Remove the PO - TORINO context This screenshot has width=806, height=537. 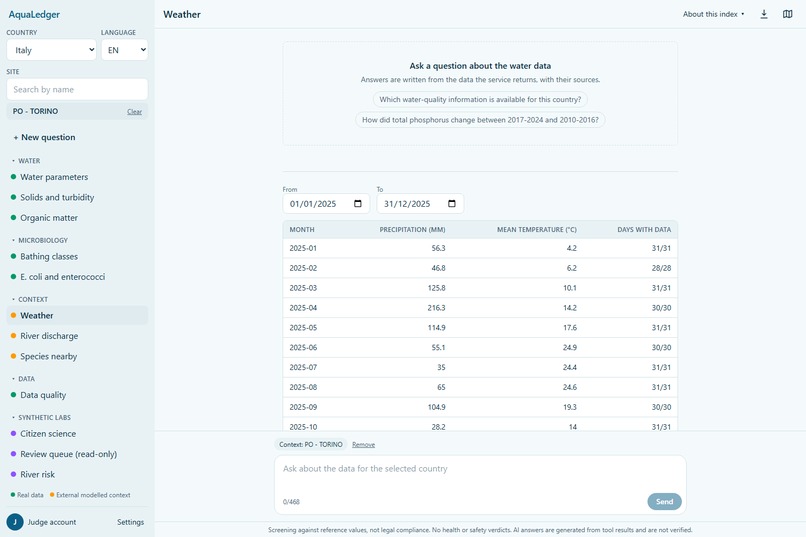click(363, 445)
